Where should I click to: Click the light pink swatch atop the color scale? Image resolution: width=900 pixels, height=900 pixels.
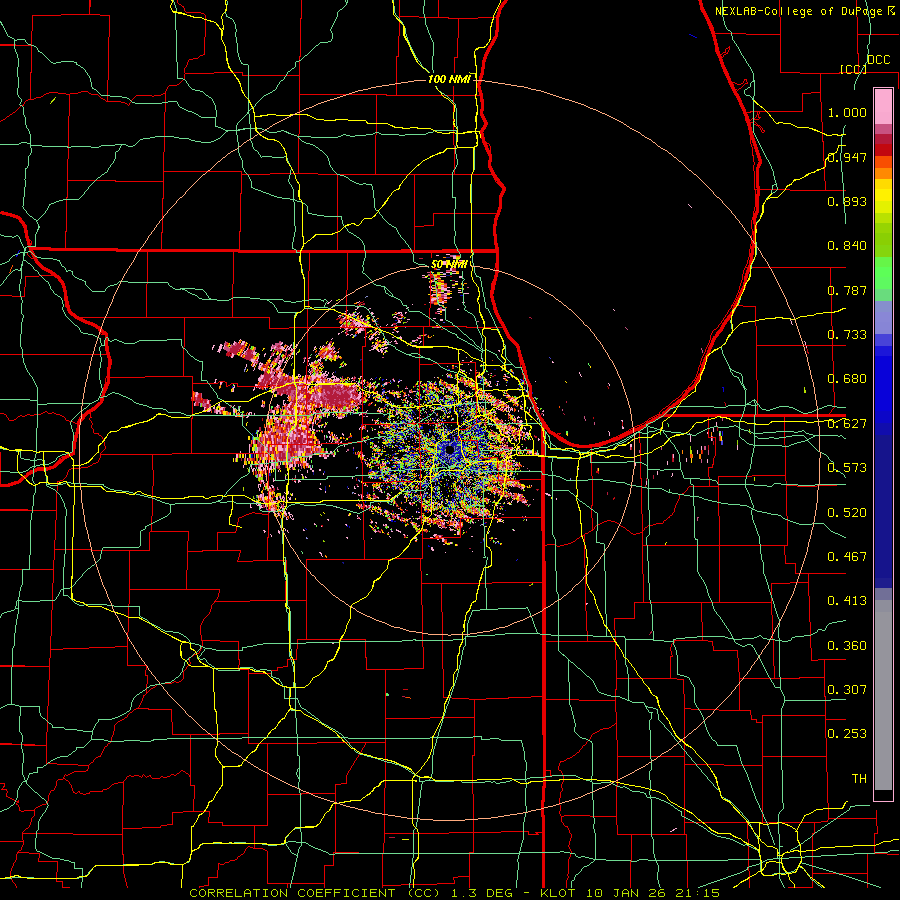(883, 107)
